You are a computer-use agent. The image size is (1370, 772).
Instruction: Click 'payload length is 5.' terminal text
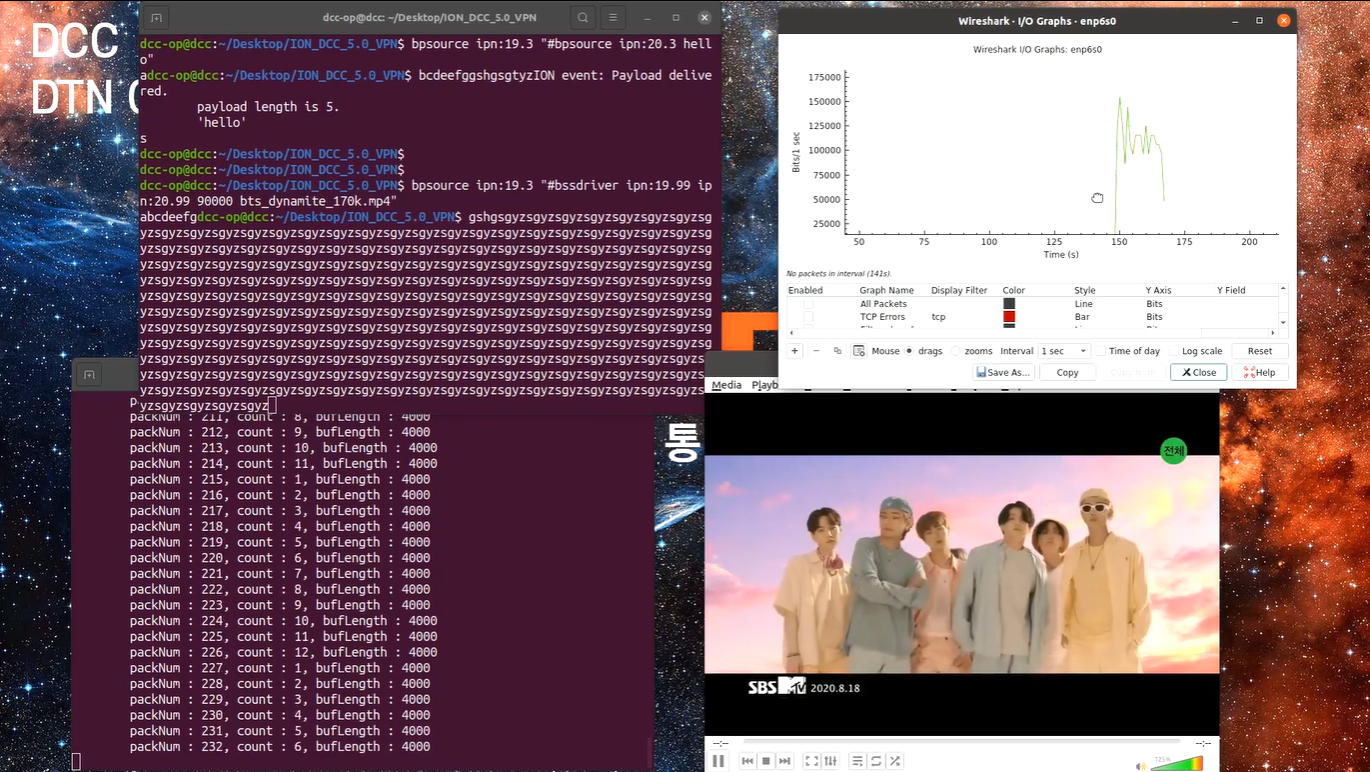268,107
